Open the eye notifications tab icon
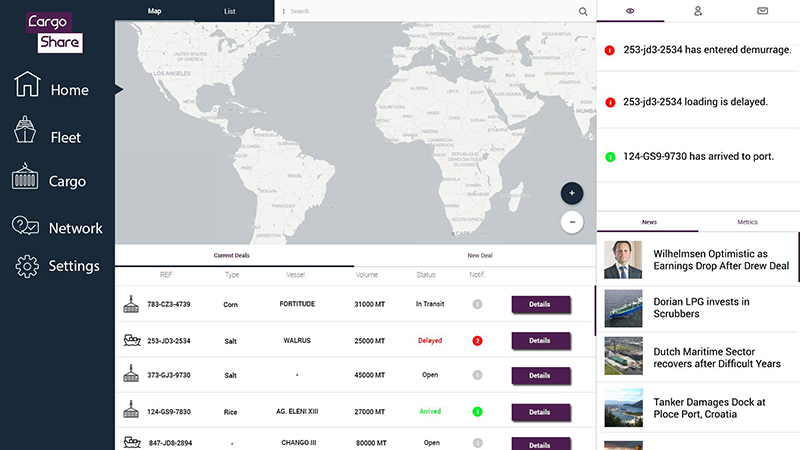The image size is (800, 450). point(630,11)
